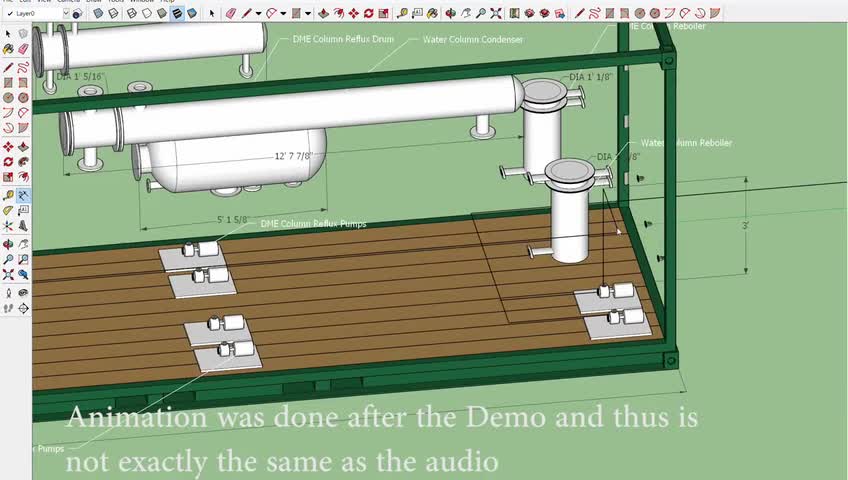Select Tape Measure in left toolbar

(x=8, y=195)
